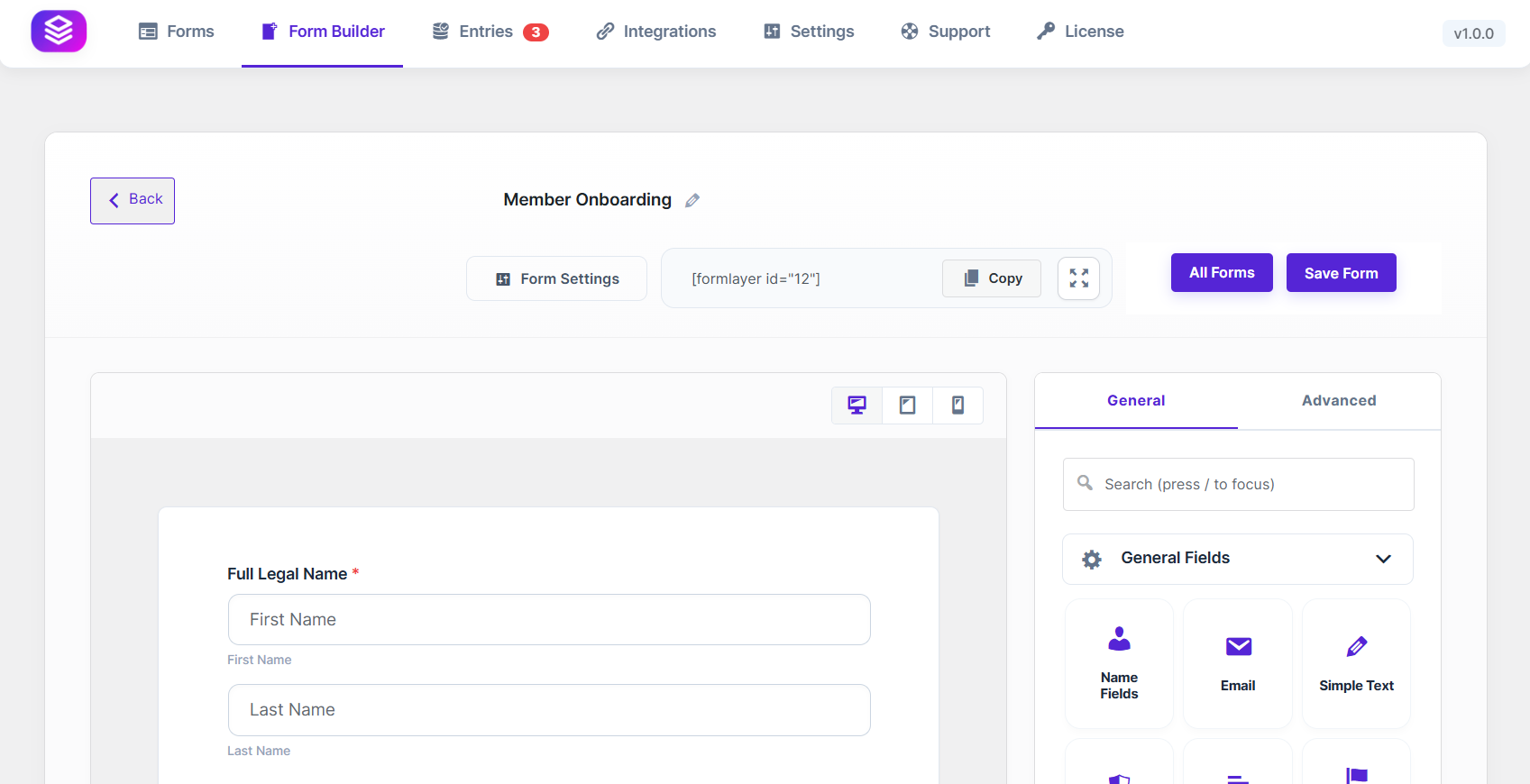Add a Simple Text field element
Viewport: 1530px width, 784px height.
[1356, 663]
